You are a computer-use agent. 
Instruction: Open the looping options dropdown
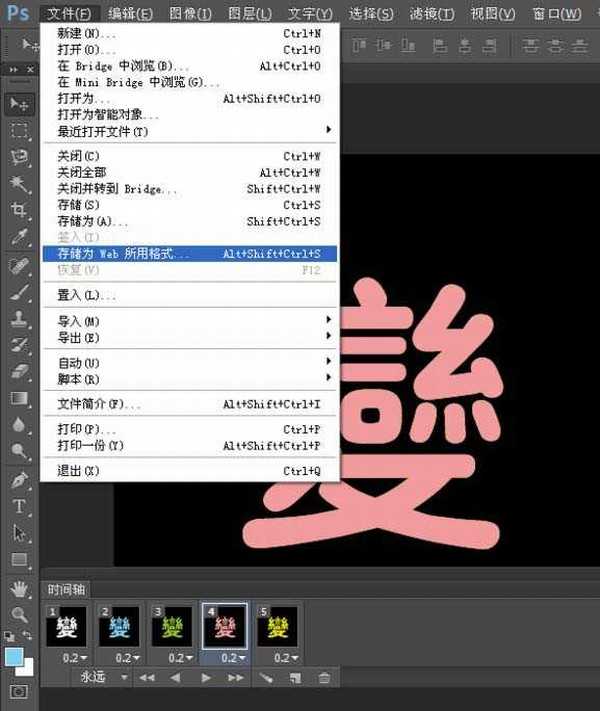point(105,678)
